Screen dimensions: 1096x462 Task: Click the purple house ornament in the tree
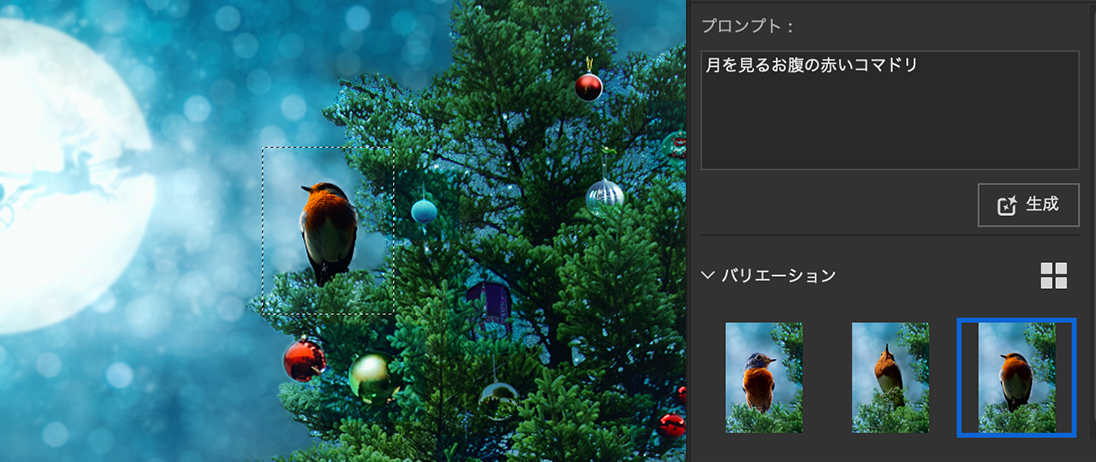(x=489, y=301)
